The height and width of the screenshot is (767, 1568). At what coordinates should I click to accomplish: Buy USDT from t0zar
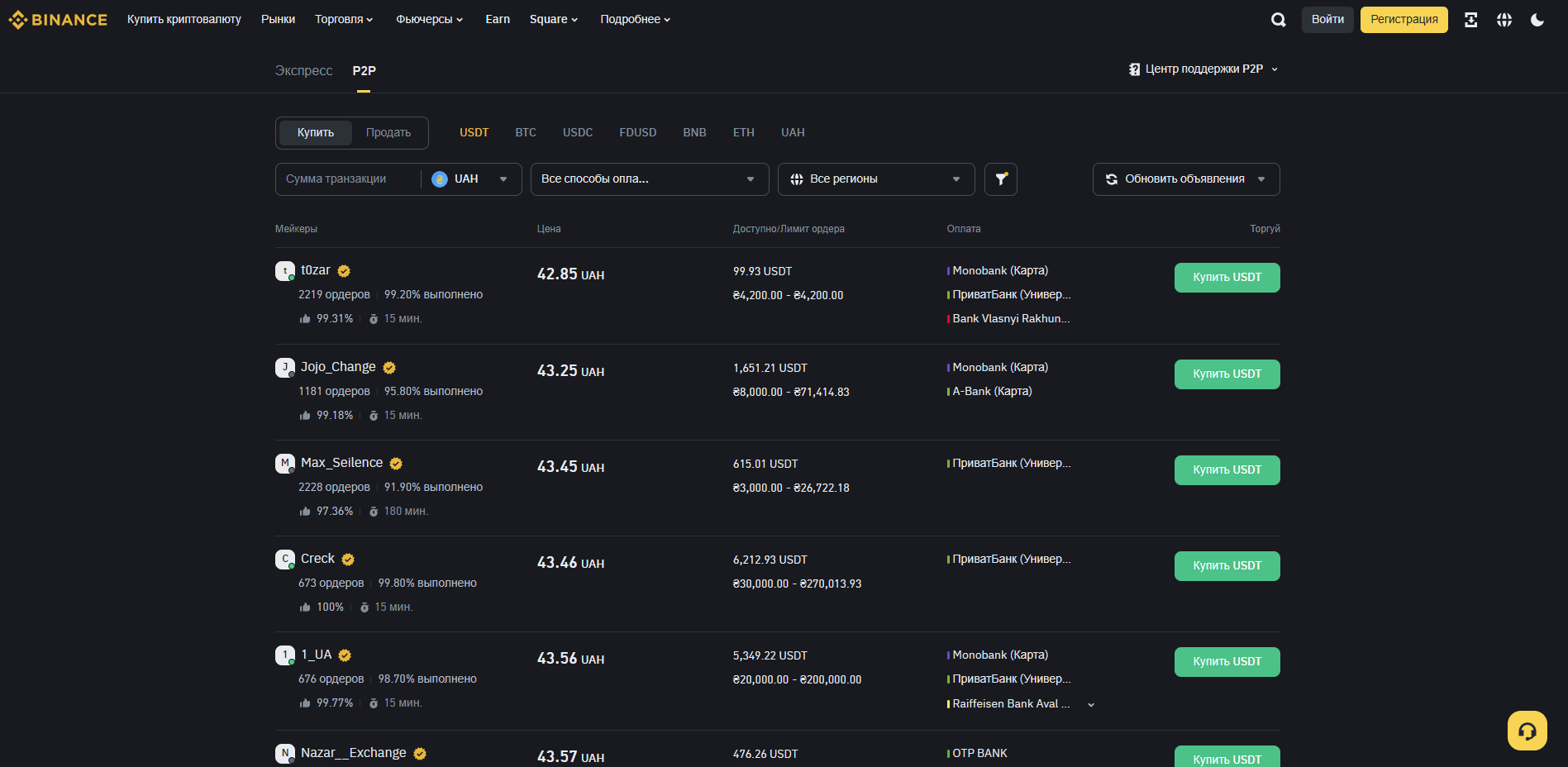pos(1227,278)
